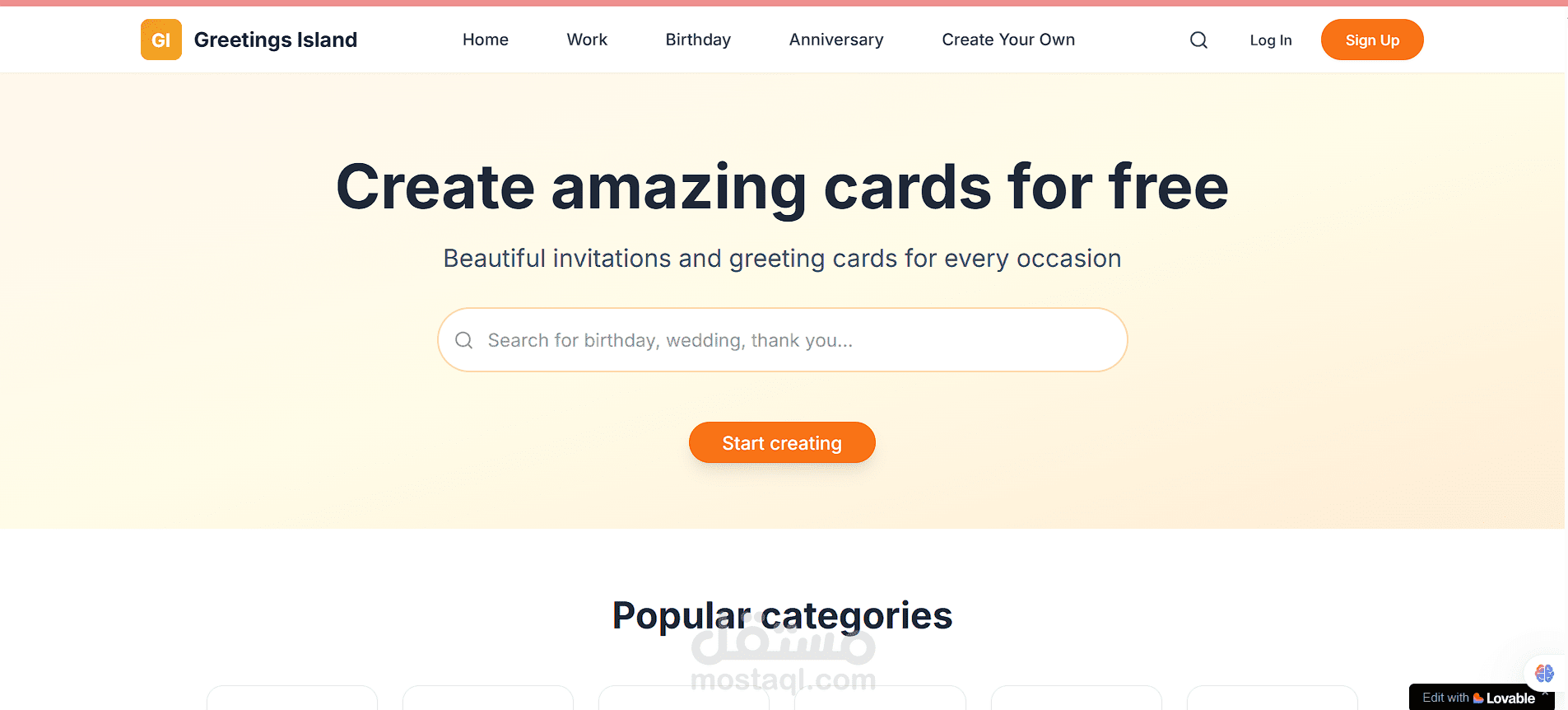The image size is (1568, 710).
Task: Select the Birthday navigation item
Action: click(698, 40)
